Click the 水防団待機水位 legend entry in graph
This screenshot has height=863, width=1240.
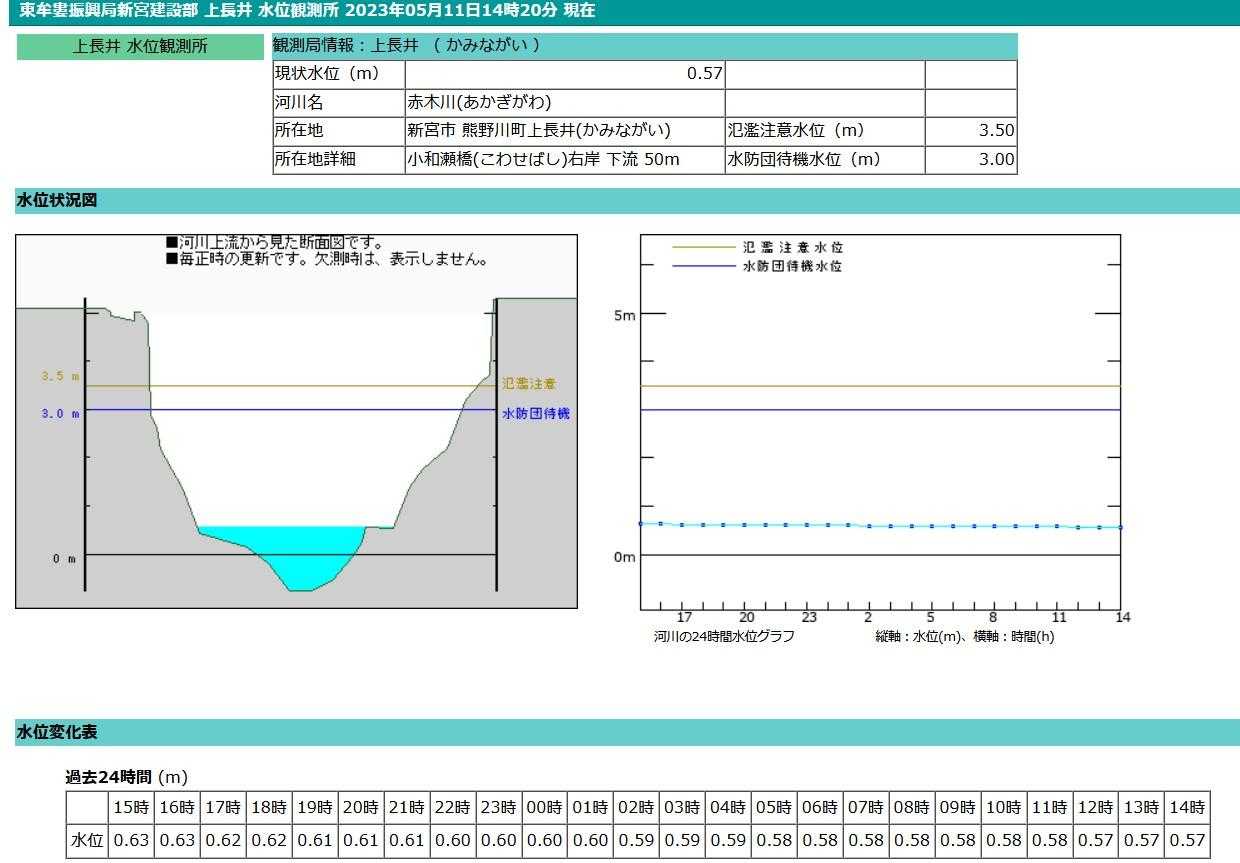click(x=791, y=267)
